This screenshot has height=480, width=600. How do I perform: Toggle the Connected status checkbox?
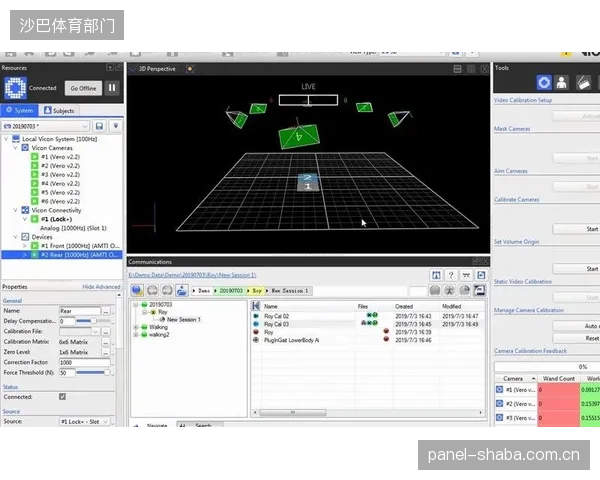[62, 397]
